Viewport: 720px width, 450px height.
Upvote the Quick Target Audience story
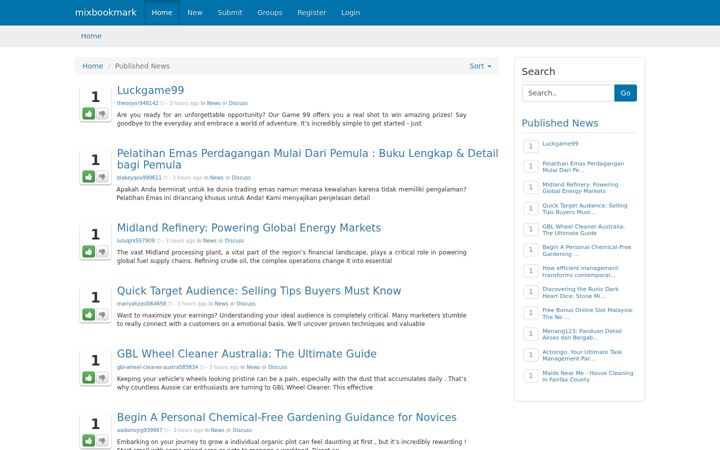pyautogui.click(x=89, y=315)
